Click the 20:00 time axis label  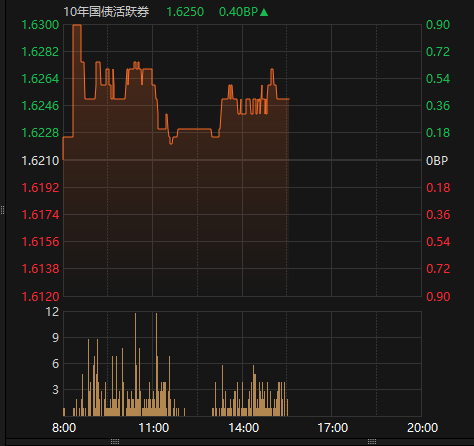(422, 428)
